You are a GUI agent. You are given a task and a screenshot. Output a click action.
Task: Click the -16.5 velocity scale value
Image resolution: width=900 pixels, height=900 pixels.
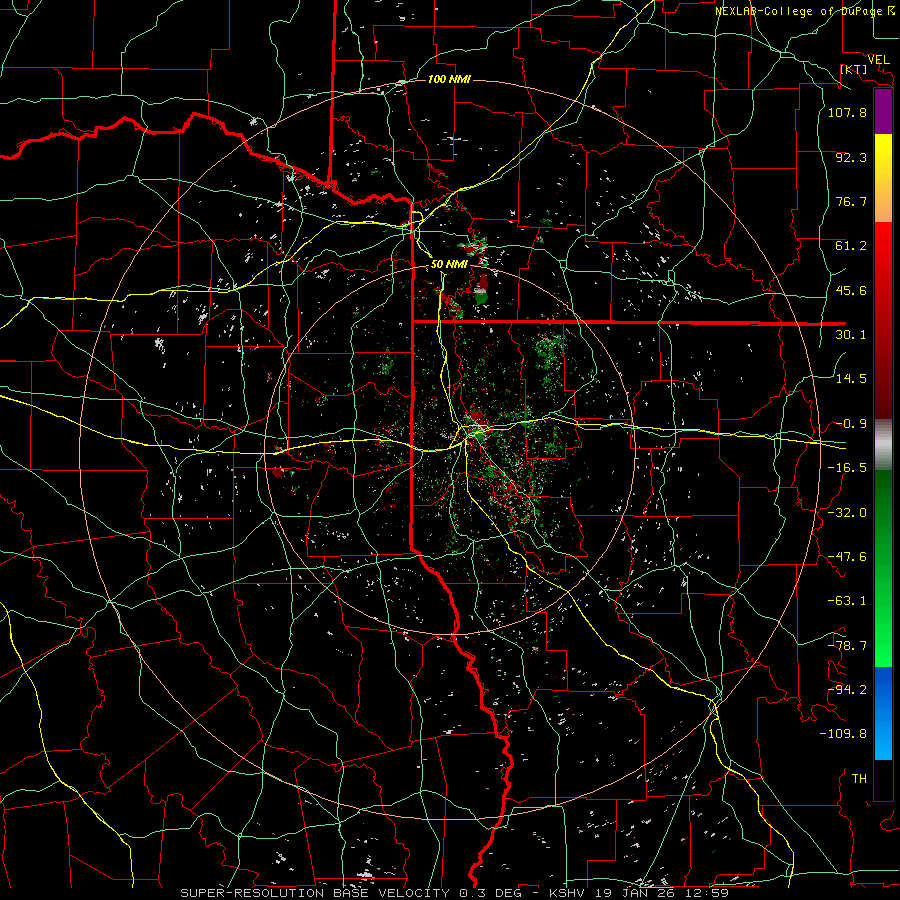(847, 468)
